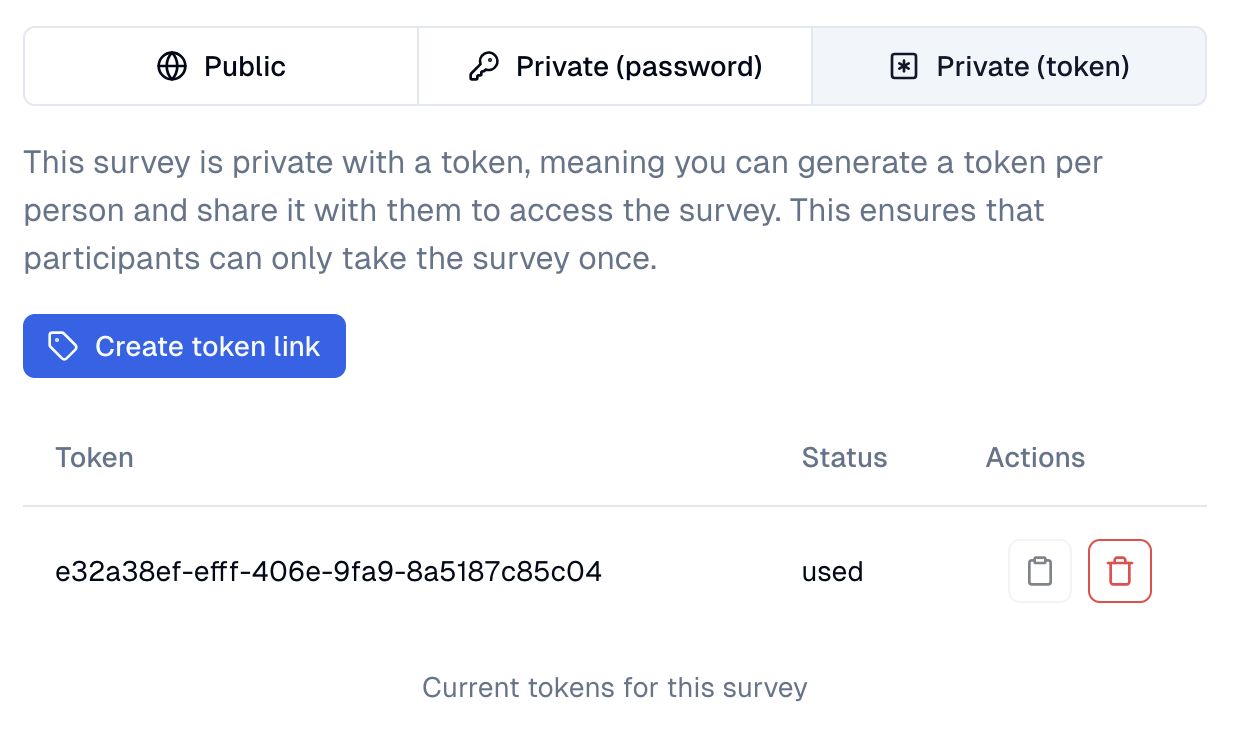The width and height of the screenshot is (1242, 746).
Task: Copy the token with the clipboard icon
Action: (x=1040, y=571)
